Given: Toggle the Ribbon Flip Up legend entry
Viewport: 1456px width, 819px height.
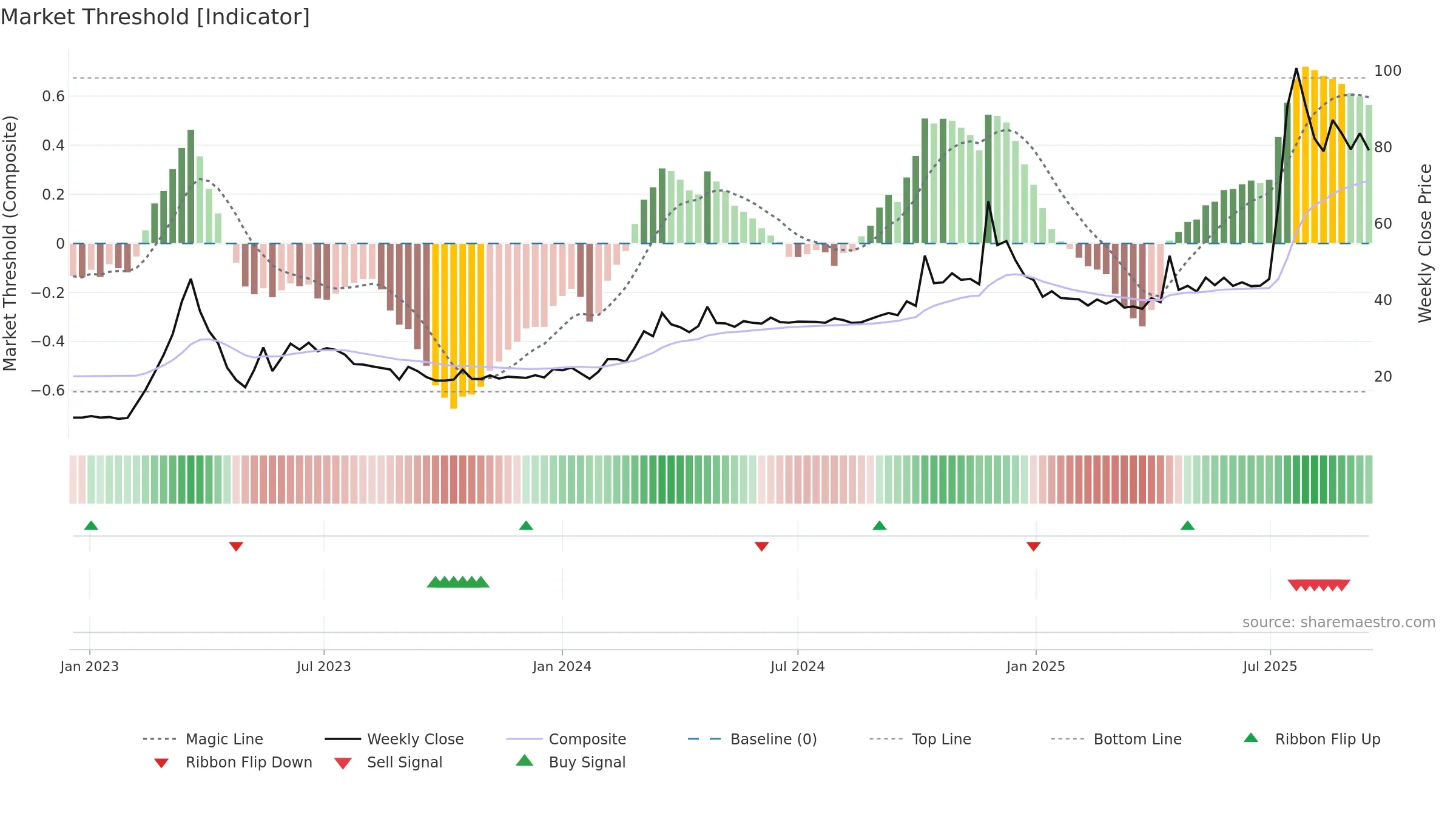Looking at the screenshot, I should tap(1312, 739).
